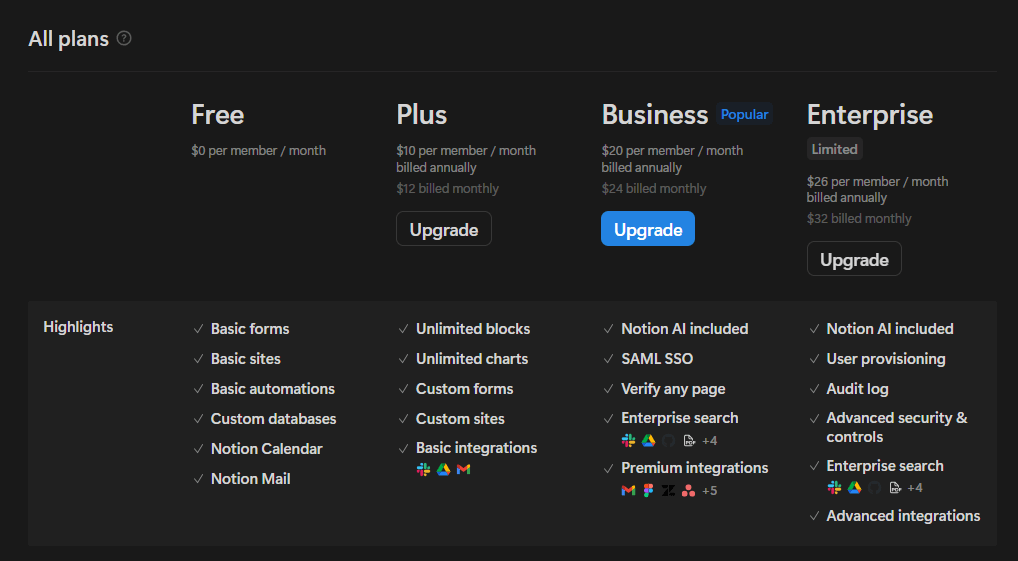
Task: Click "$24 billed monthly" text
Action: (654, 188)
